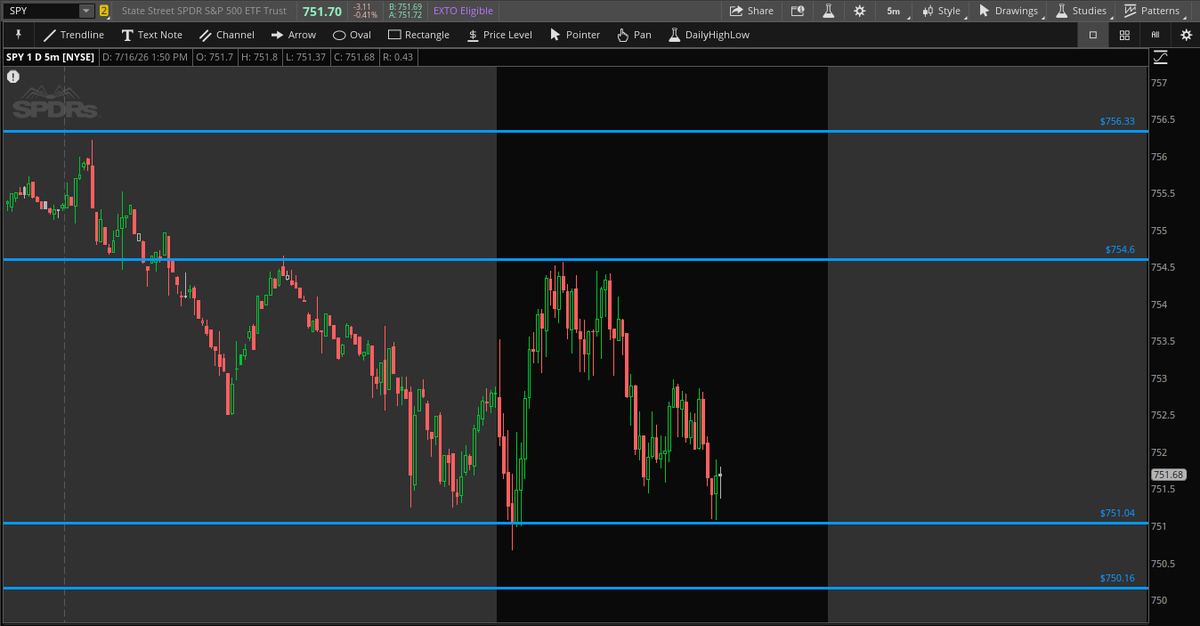Screen dimensions: 1200x626
Task: Click the 751.68 current price tag on axis
Action: coord(1168,475)
